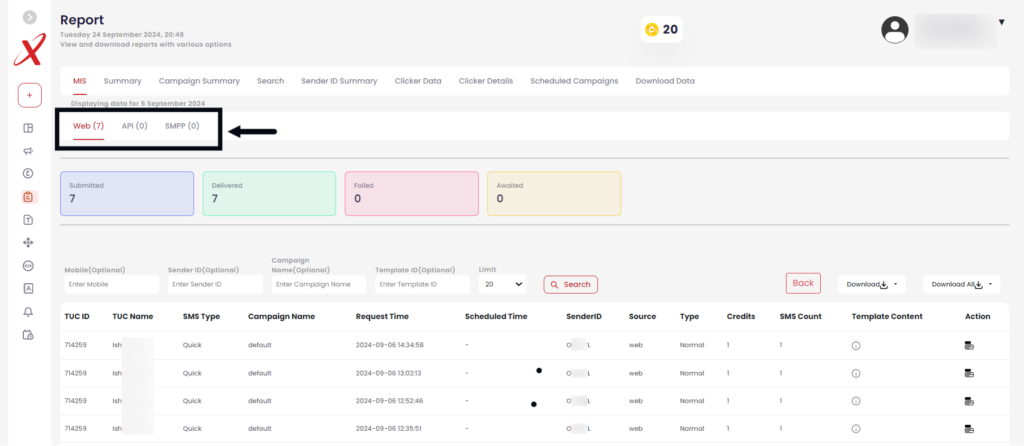This screenshot has height=446, width=1024.
Task: Open the API code icon in sidebar
Action: click(28, 266)
